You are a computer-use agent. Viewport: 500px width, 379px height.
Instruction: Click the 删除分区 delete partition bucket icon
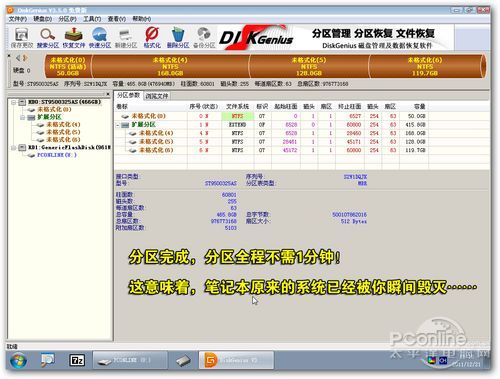[178, 38]
